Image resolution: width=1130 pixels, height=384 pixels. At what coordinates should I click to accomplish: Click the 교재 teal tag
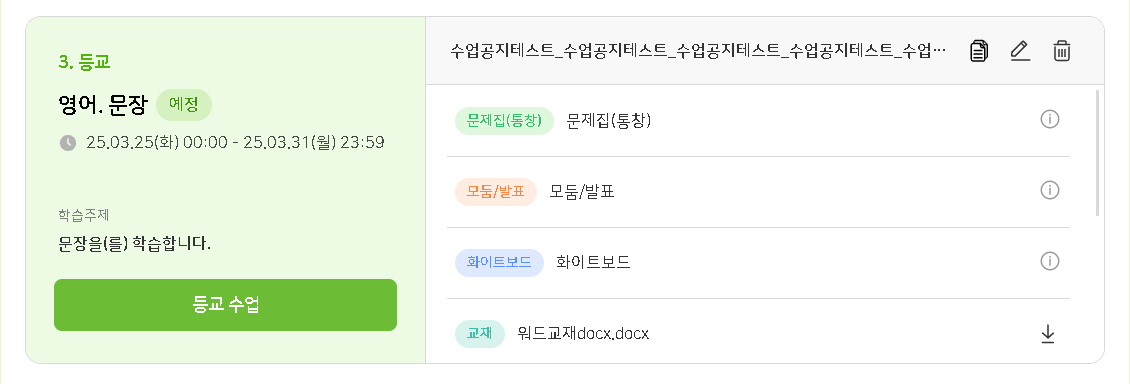(479, 334)
